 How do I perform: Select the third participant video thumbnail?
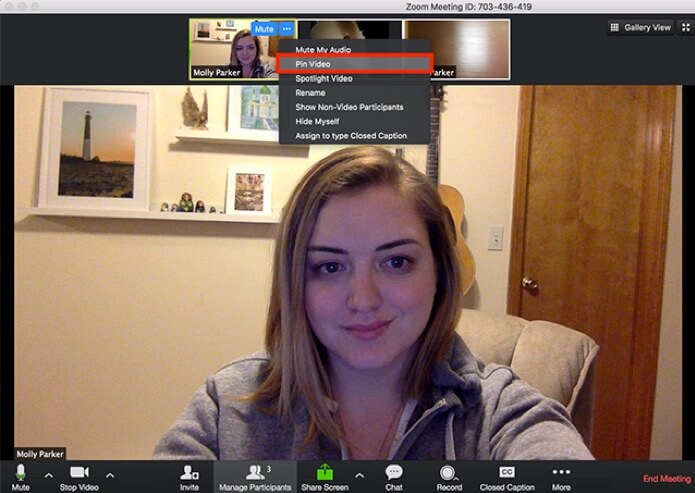coord(470,48)
